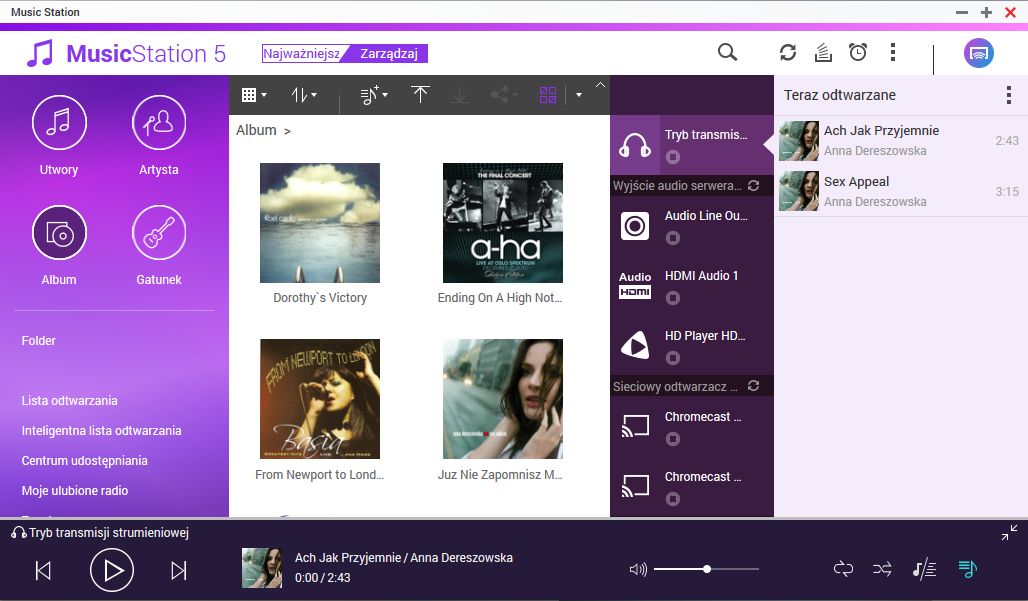Screen dimensions: 1028x601
Task: Switch to the Zarządzaj tab
Action: click(x=389, y=54)
